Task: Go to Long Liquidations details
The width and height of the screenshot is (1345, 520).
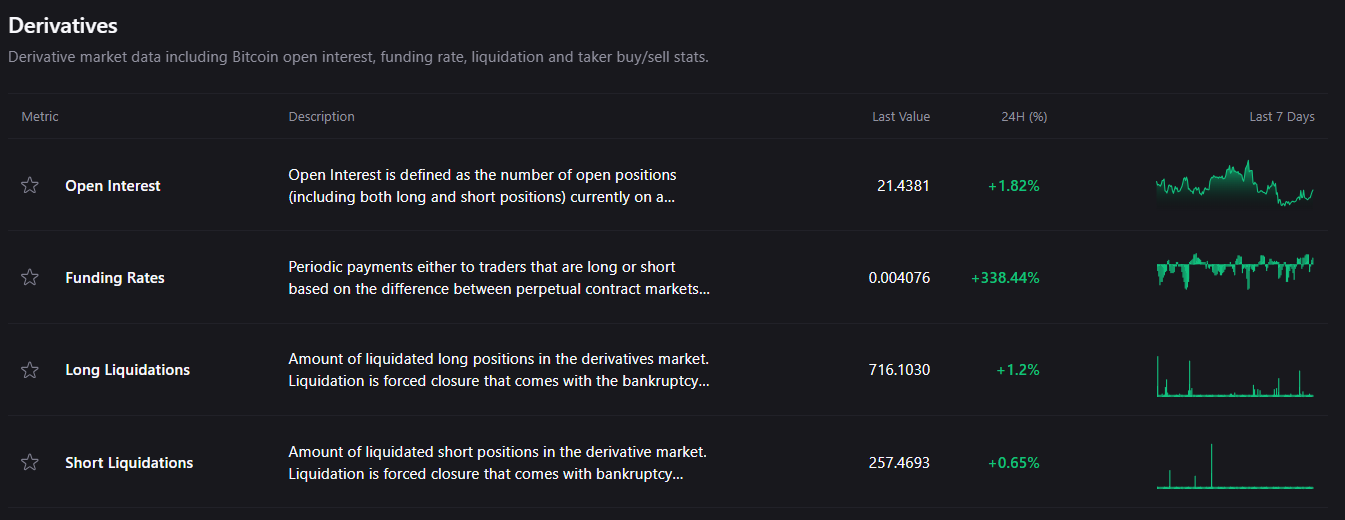Action: coord(127,370)
